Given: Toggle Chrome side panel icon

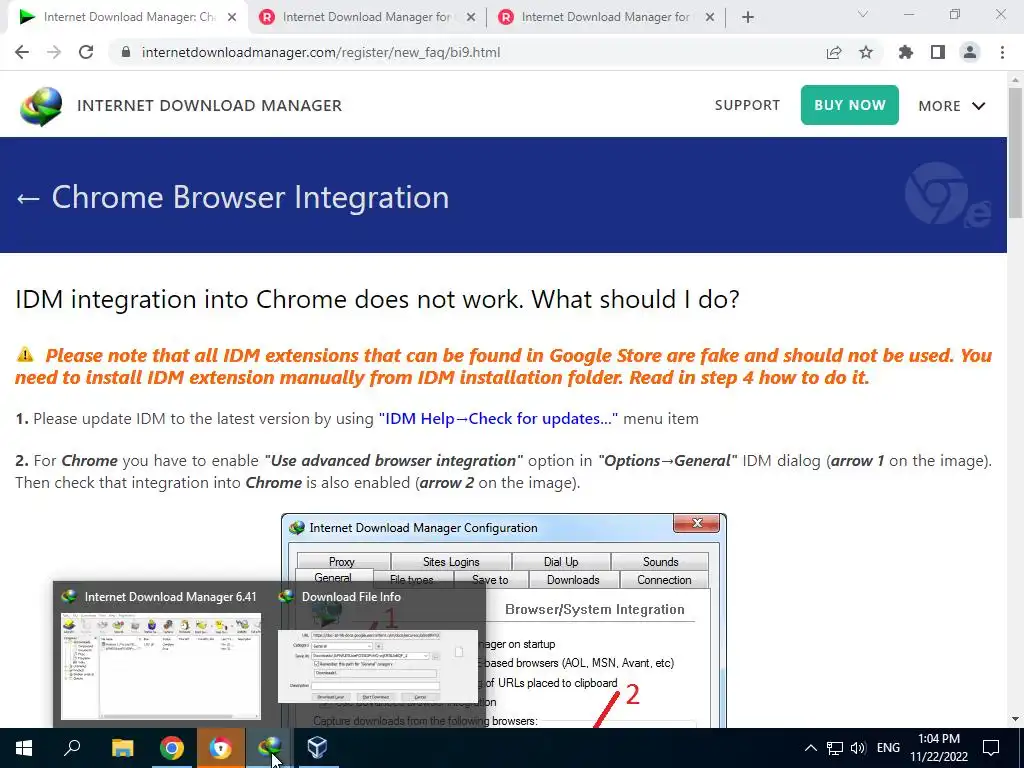Looking at the screenshot, I should [938, 52].
